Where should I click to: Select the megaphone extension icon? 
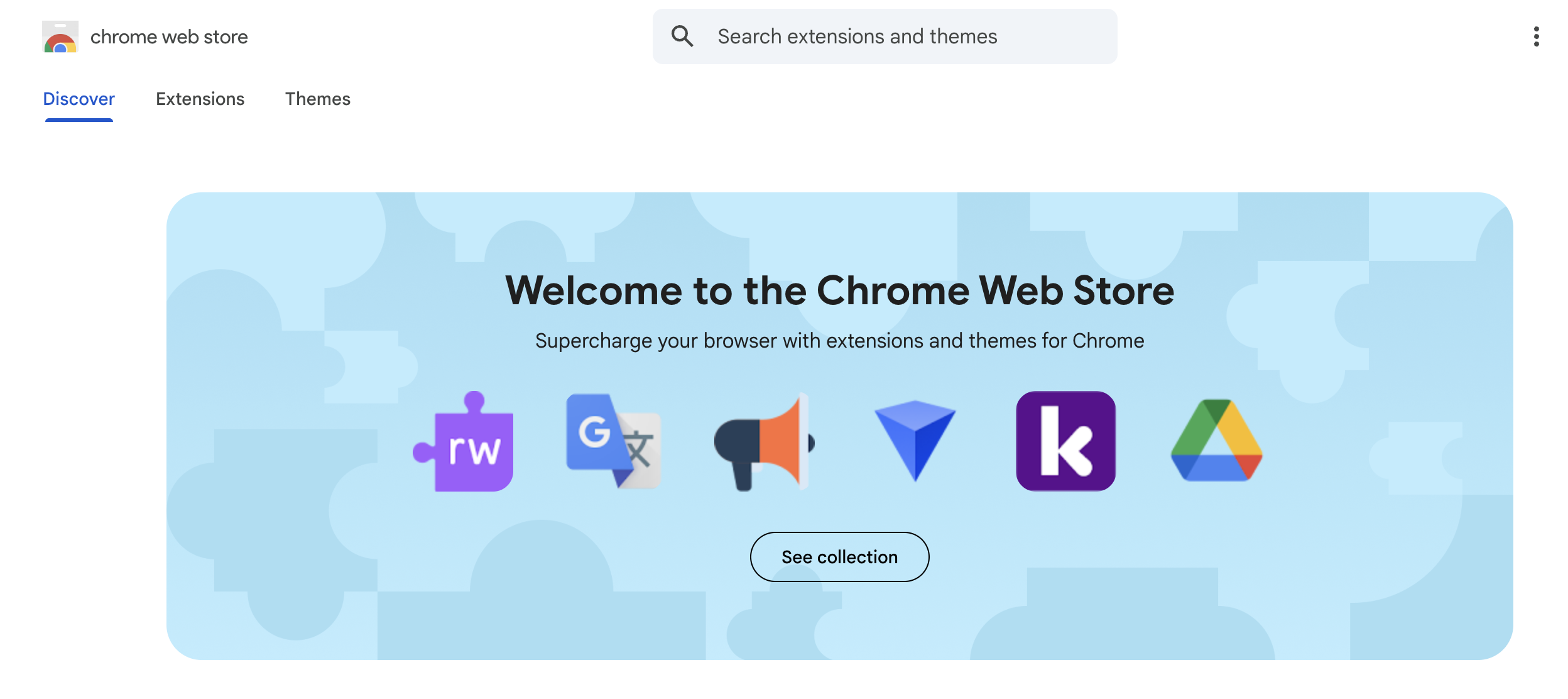click(x=764, y=443)
